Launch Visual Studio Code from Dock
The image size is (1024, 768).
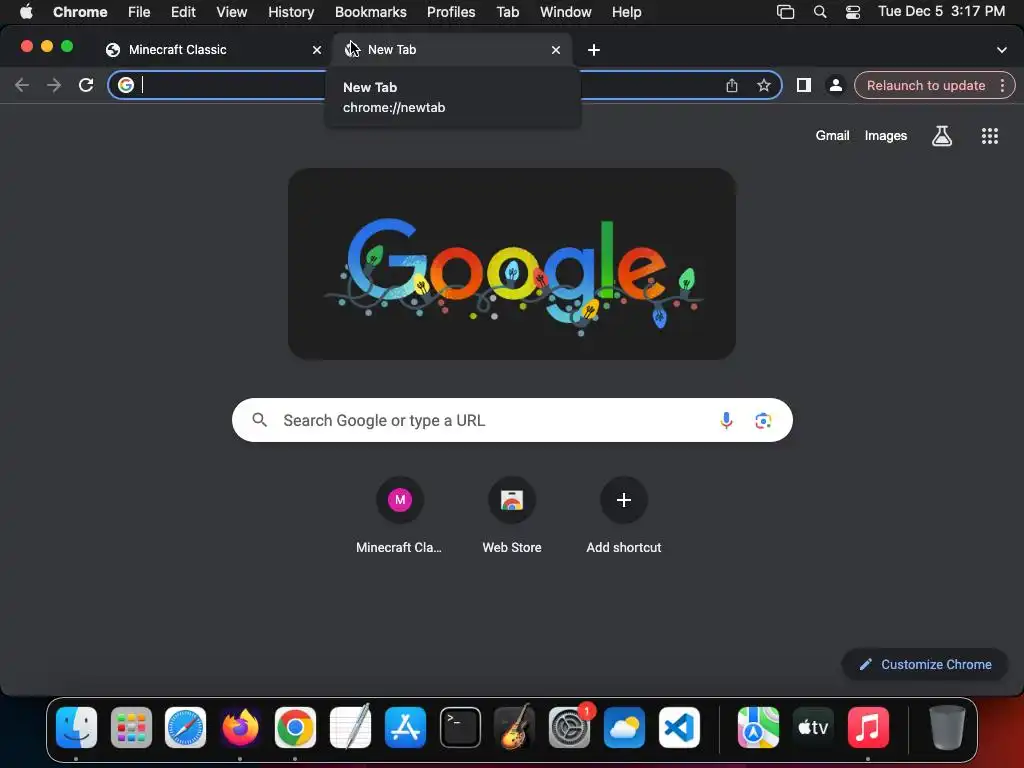[679, 727]
